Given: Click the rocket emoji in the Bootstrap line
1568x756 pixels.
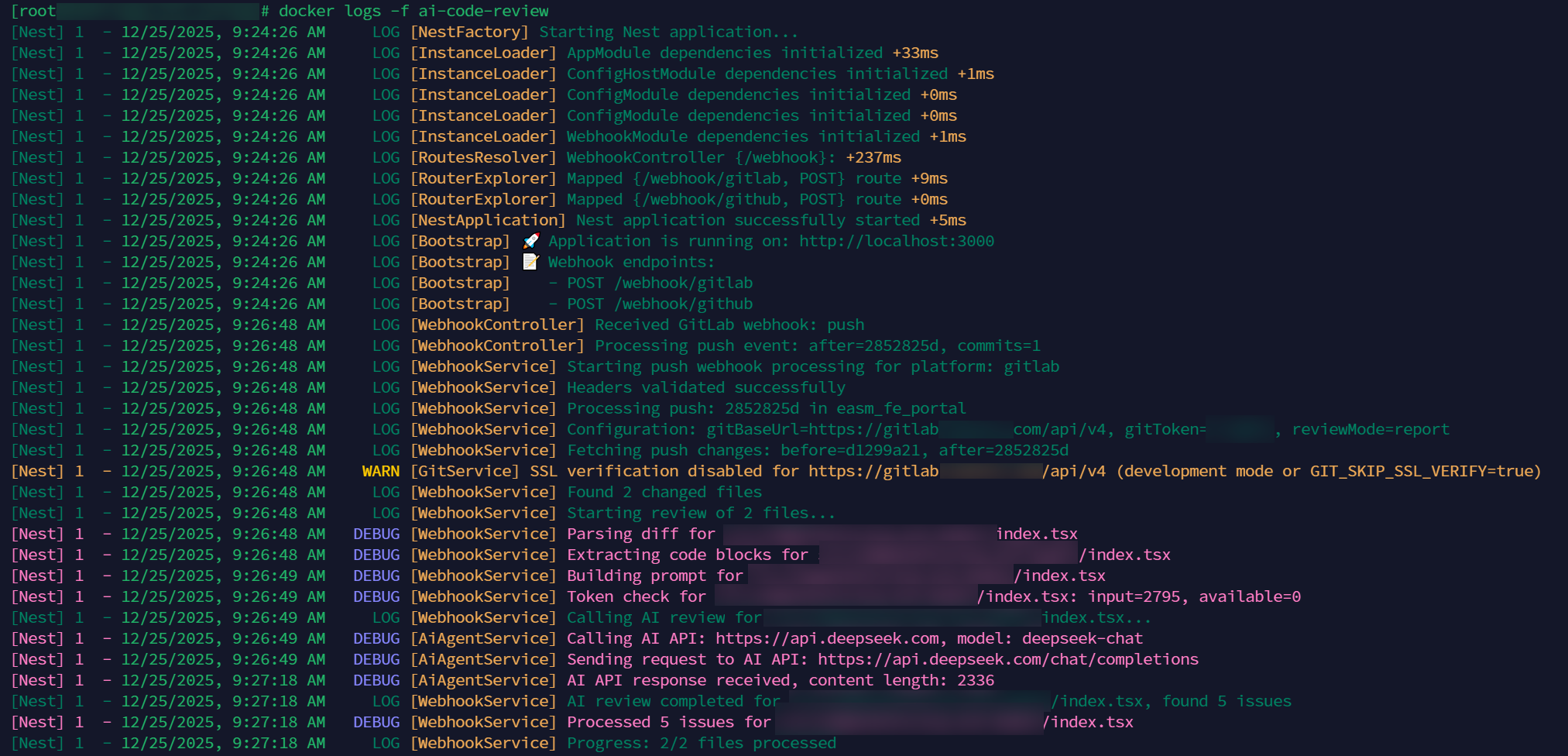Looking at the screenshot, I should 531,241.
